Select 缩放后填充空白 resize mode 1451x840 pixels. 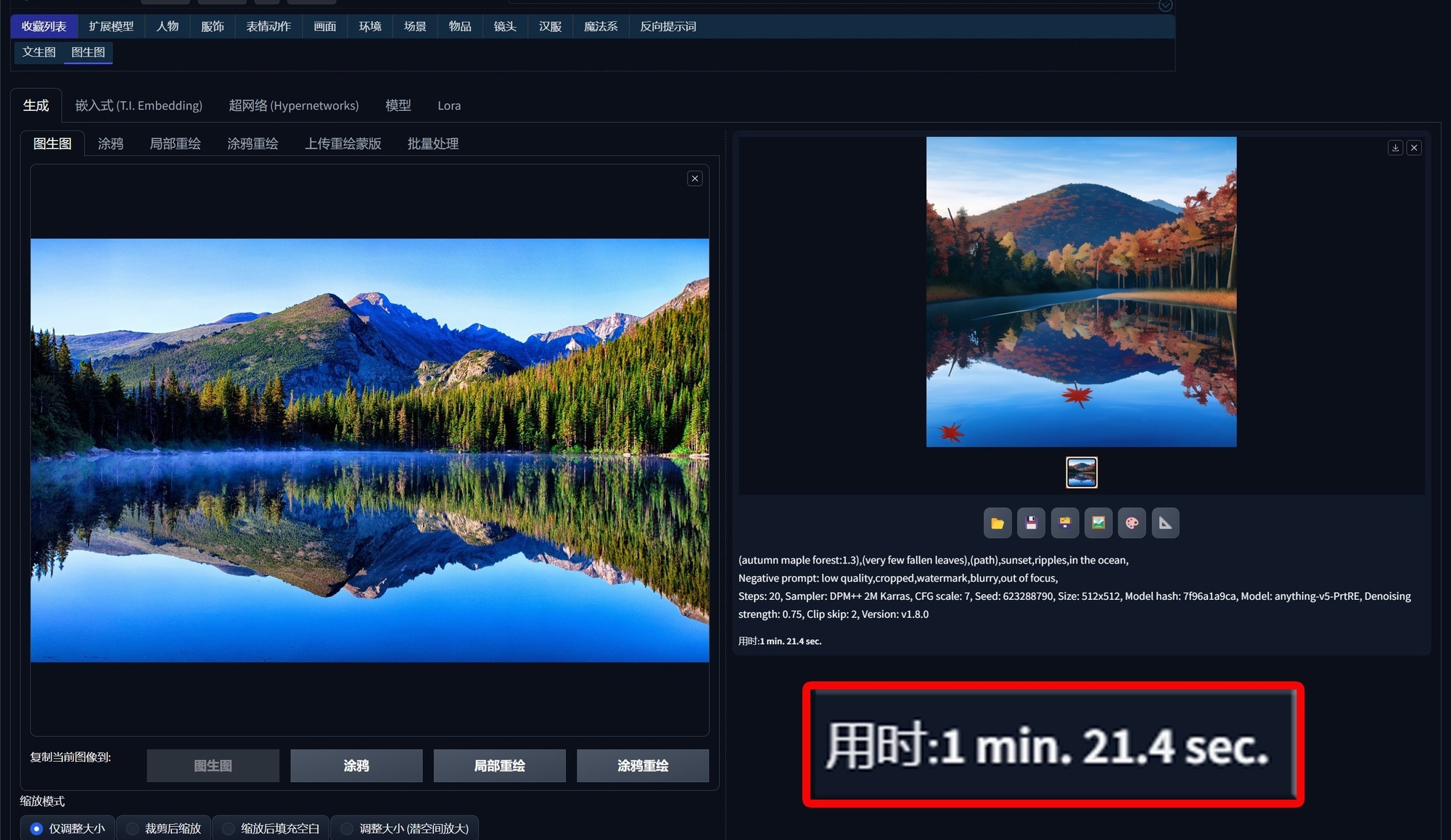(271, 828)
